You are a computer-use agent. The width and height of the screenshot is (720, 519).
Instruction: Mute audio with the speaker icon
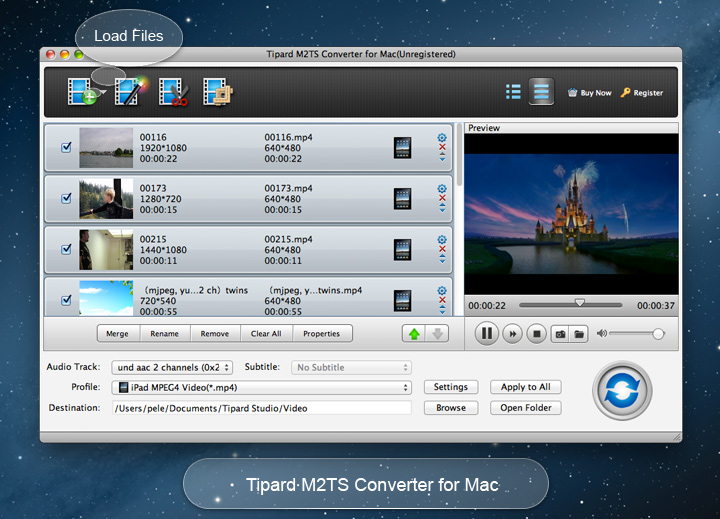coord(602,333)
